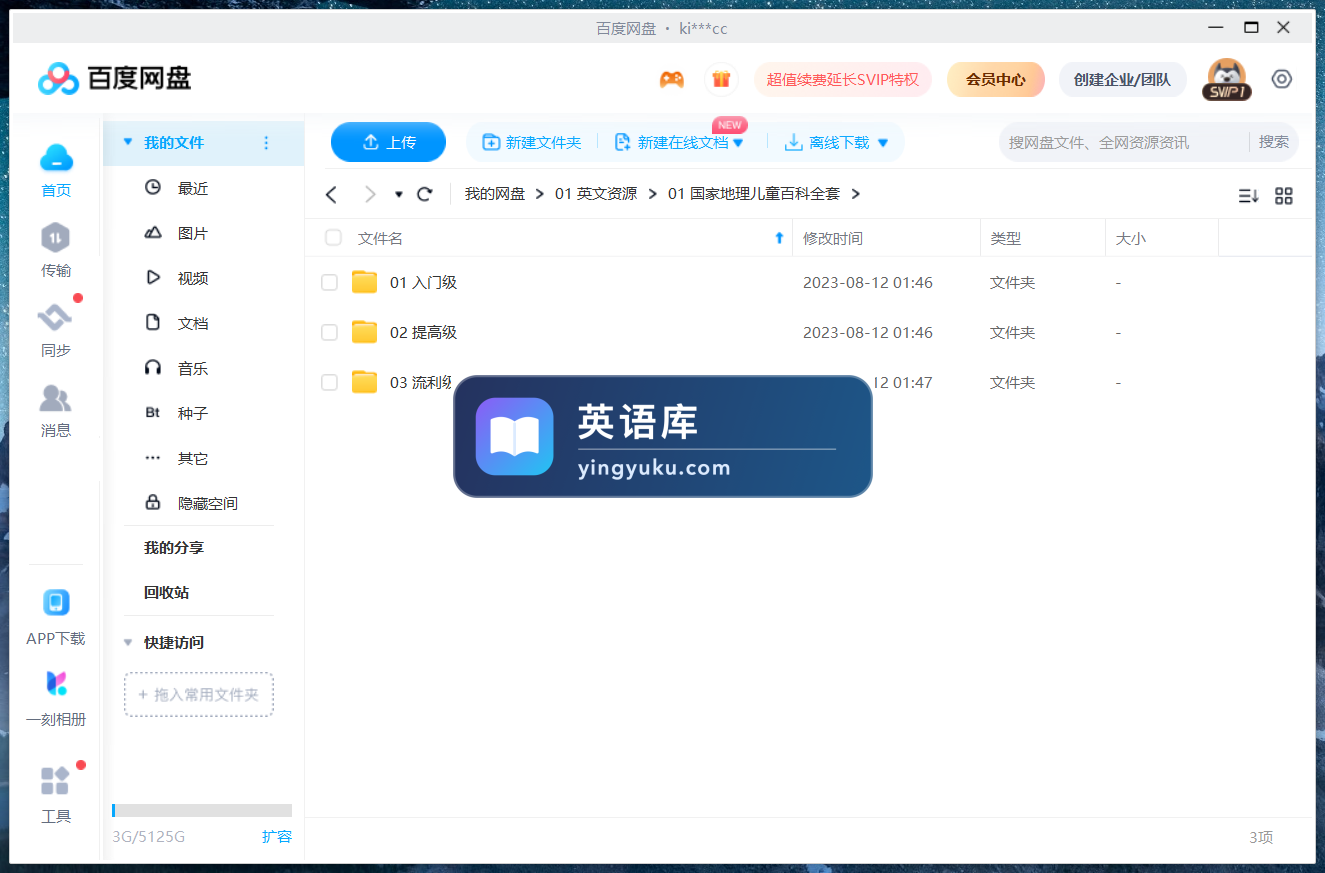Select the 03 流利级 folder icon
The image size is (1325, 873).
coord(365,382)
